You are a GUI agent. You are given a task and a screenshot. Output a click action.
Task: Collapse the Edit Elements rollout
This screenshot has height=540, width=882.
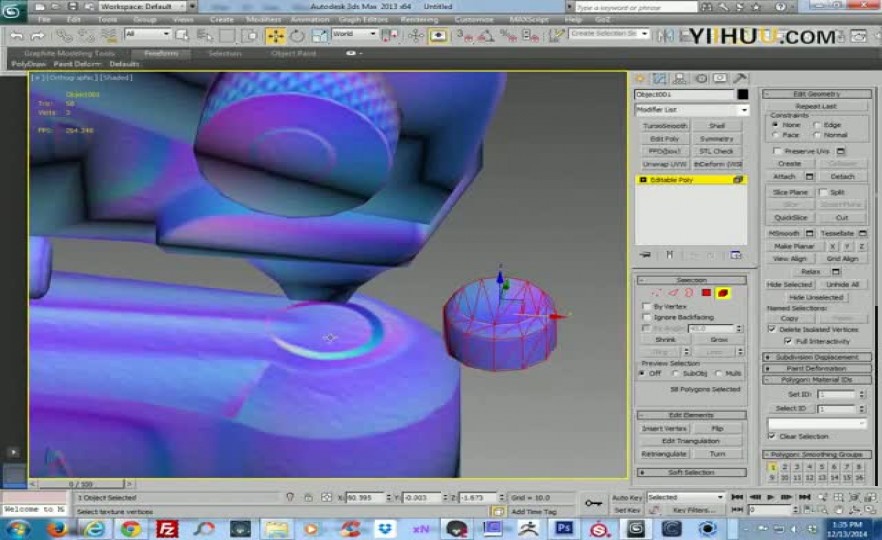692,415
